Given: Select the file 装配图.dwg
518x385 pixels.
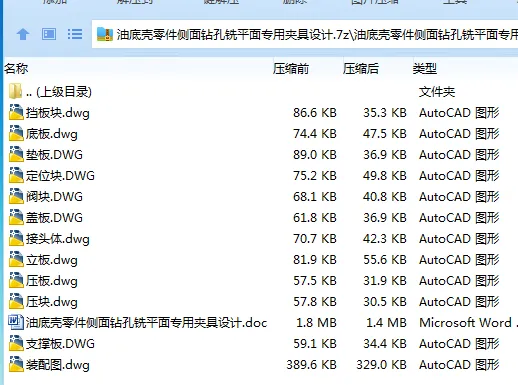Looking at the screenshot, I should [58, 365].
